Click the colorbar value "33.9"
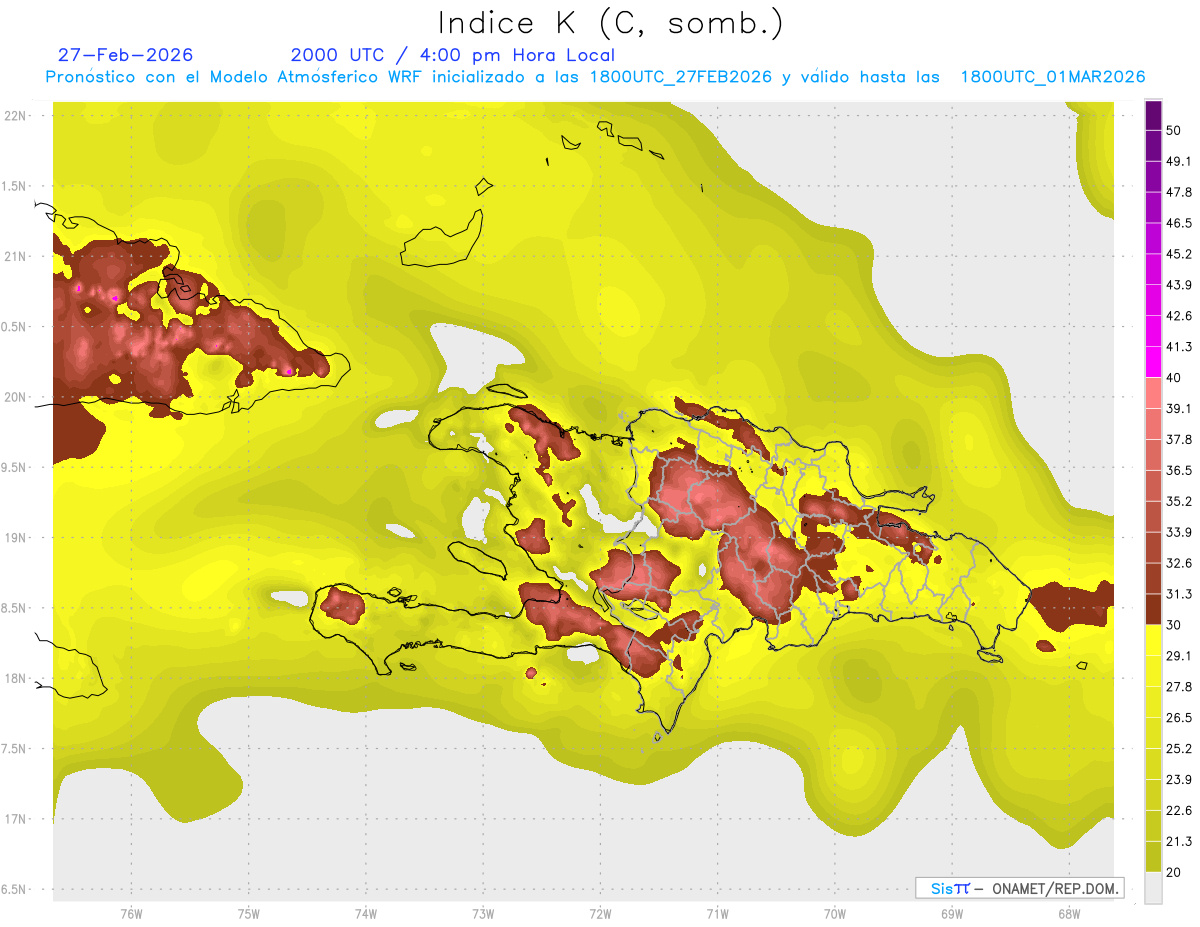1200x927 pixels. coord(1179,532)
